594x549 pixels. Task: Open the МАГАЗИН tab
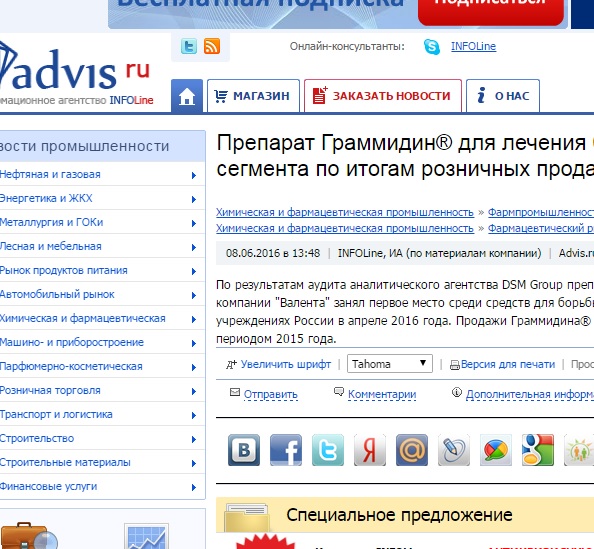coord(253,96)
